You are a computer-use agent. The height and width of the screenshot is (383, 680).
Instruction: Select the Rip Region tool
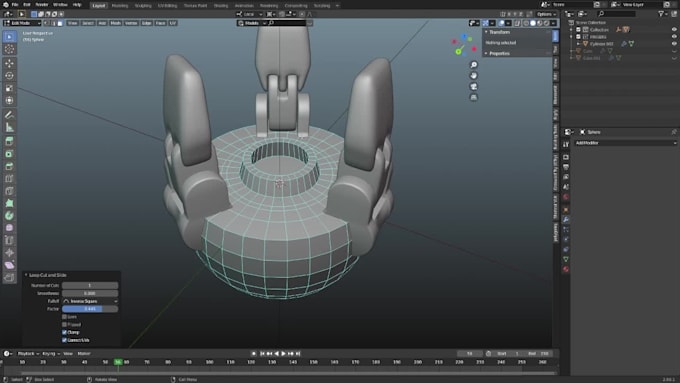pyautogui.click(x=10, y=278)
